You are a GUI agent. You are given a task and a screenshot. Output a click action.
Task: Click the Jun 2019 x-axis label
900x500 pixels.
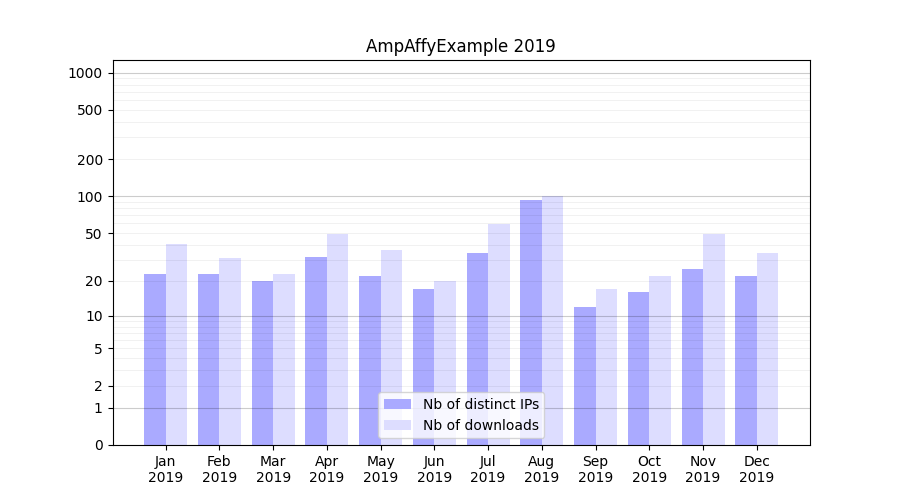434,469
